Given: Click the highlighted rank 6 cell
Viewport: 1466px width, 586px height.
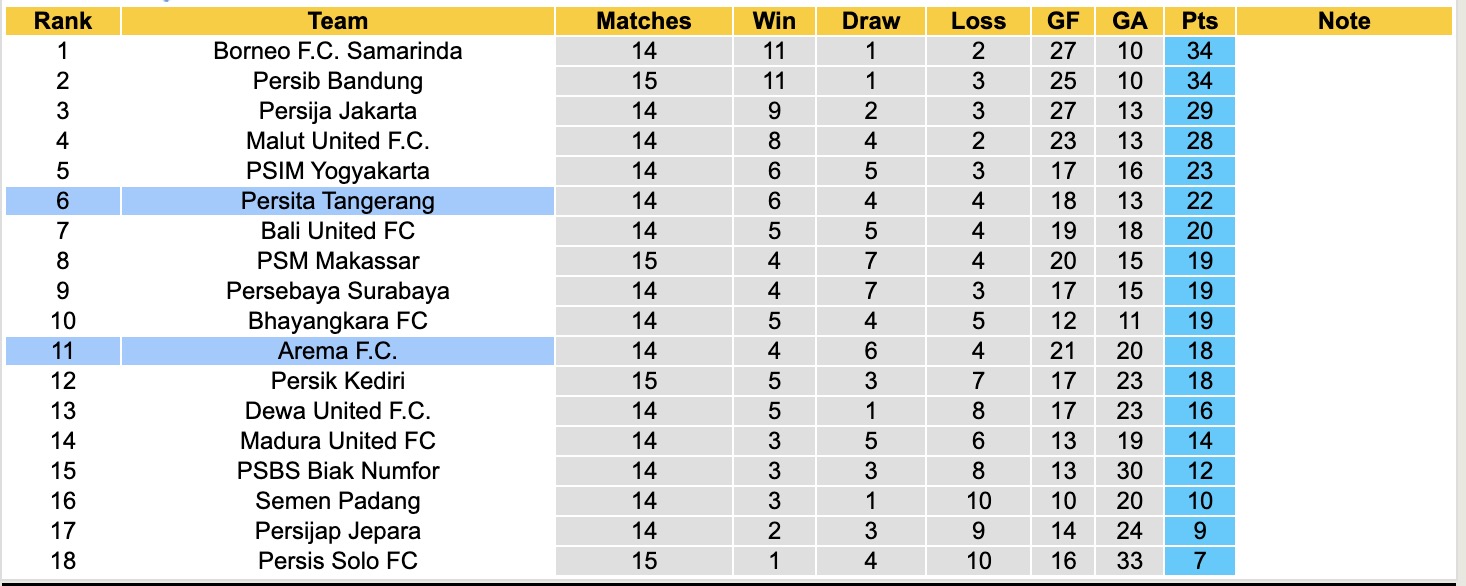Looking at the screenshot, I should (x=62, y=201).
